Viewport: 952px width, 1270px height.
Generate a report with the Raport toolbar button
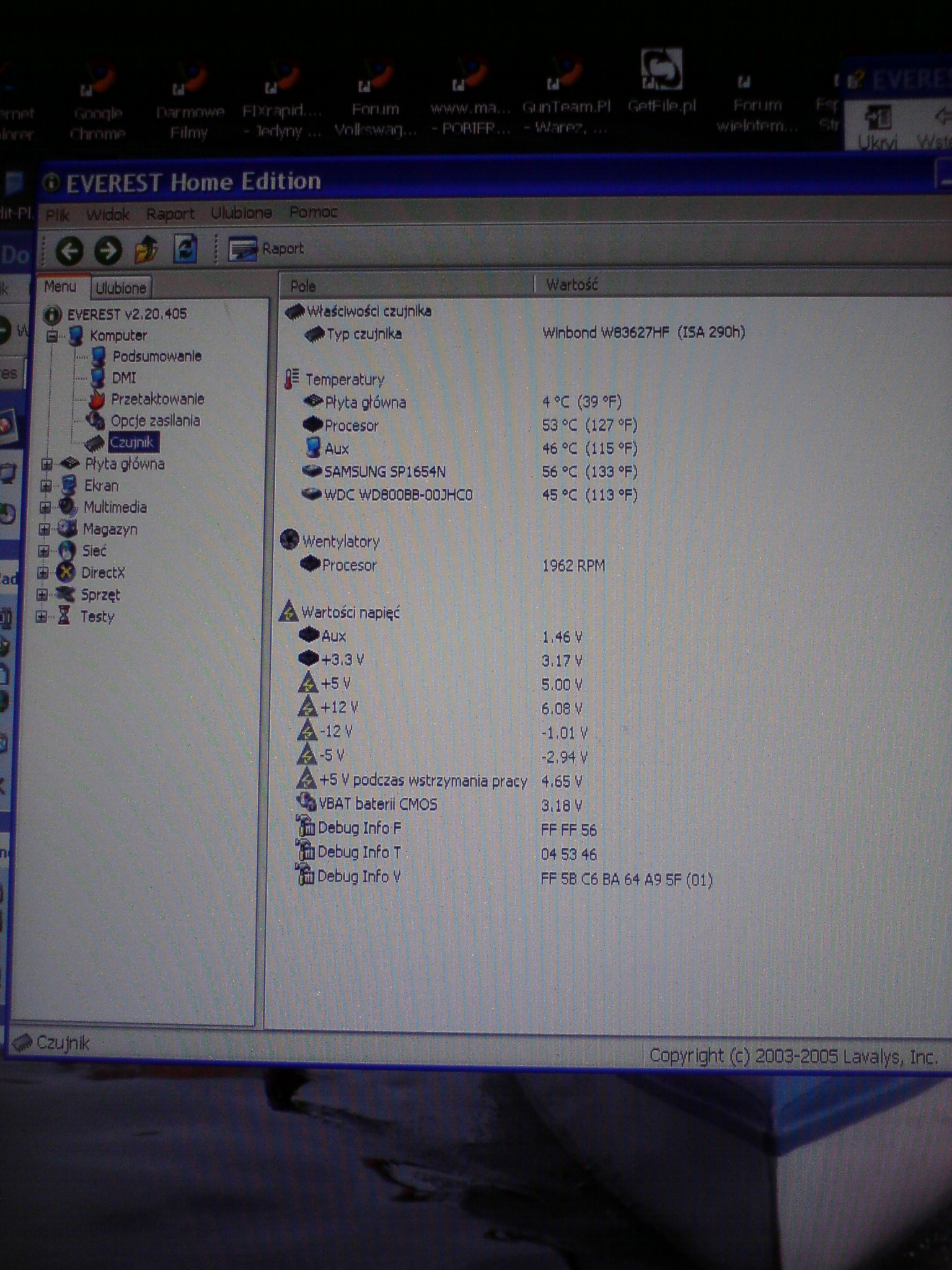click(266, 249)
